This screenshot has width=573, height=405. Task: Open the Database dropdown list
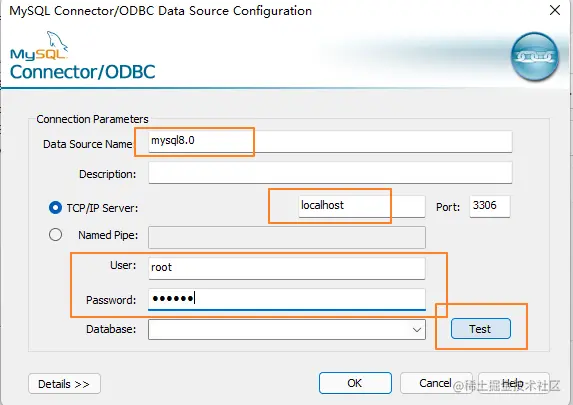tap(417, 330)
